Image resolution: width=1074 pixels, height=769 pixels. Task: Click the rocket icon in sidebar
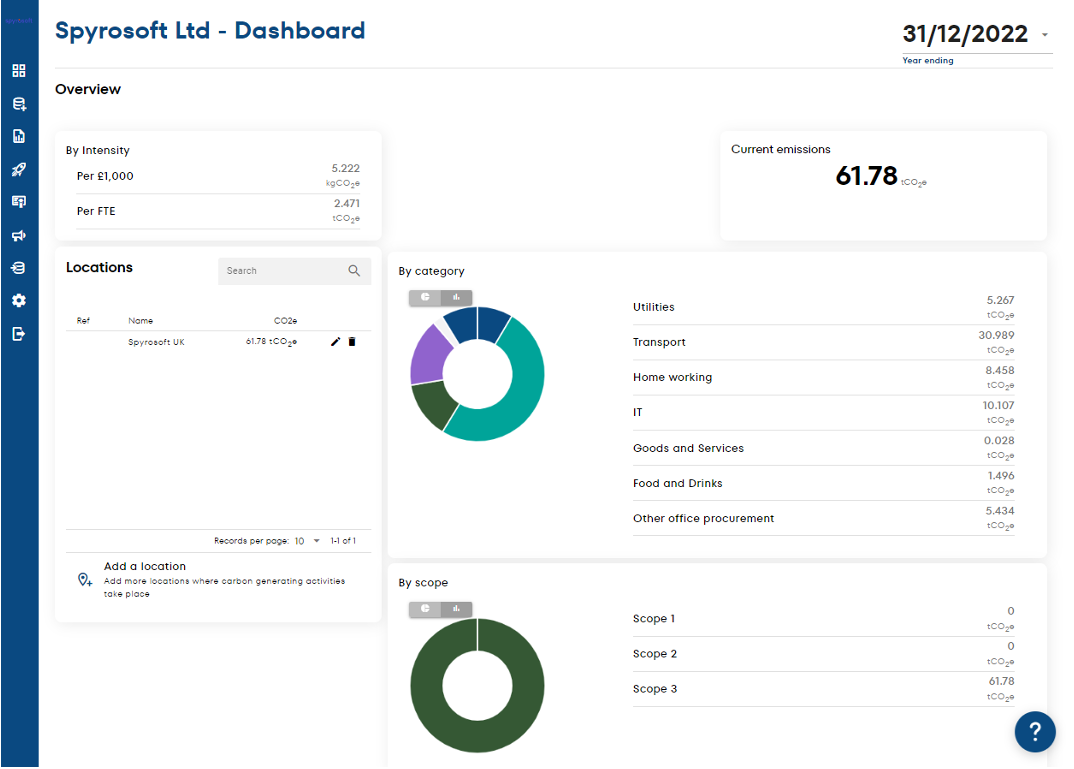(x=19, y=170)
